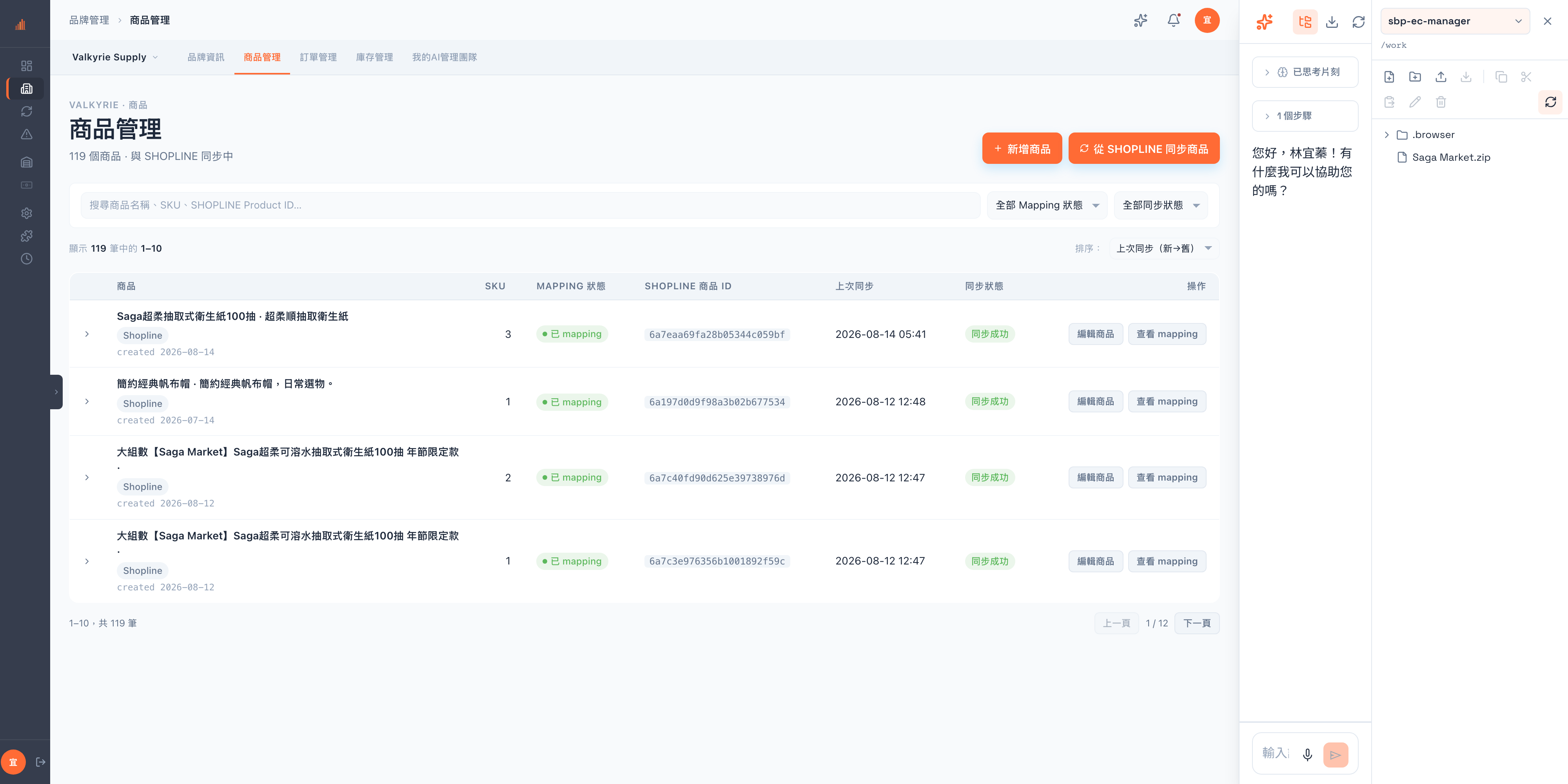1568x784 pixels.
Task: Focus the product search input field
Action: (530, 206)
